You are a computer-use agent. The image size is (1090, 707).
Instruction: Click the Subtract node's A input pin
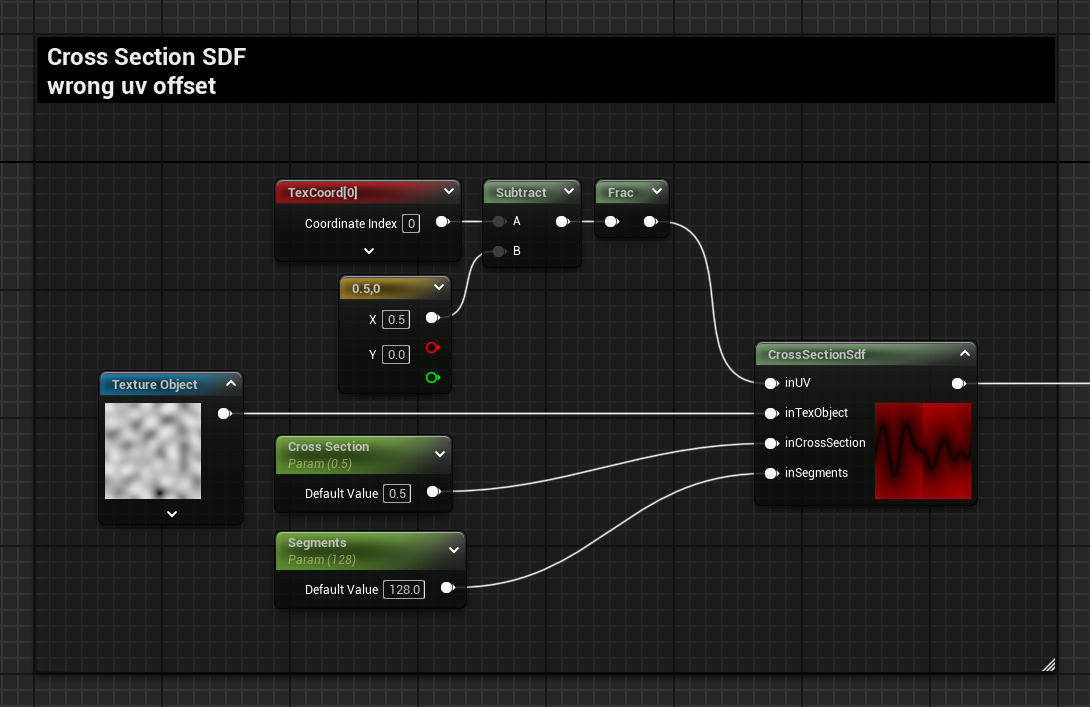pos(499,222)
